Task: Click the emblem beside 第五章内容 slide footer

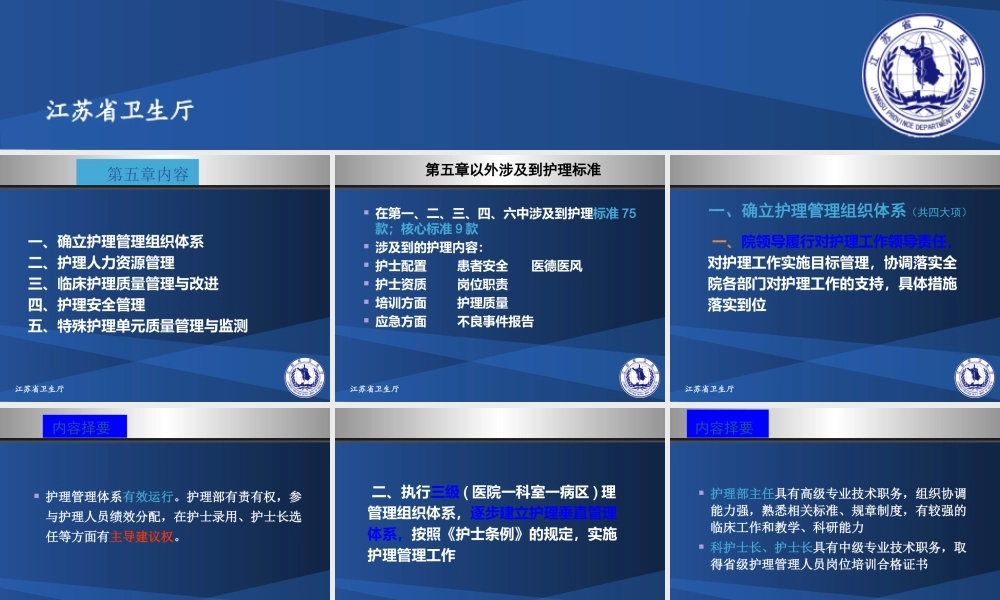Action: (x=303, y=377)
